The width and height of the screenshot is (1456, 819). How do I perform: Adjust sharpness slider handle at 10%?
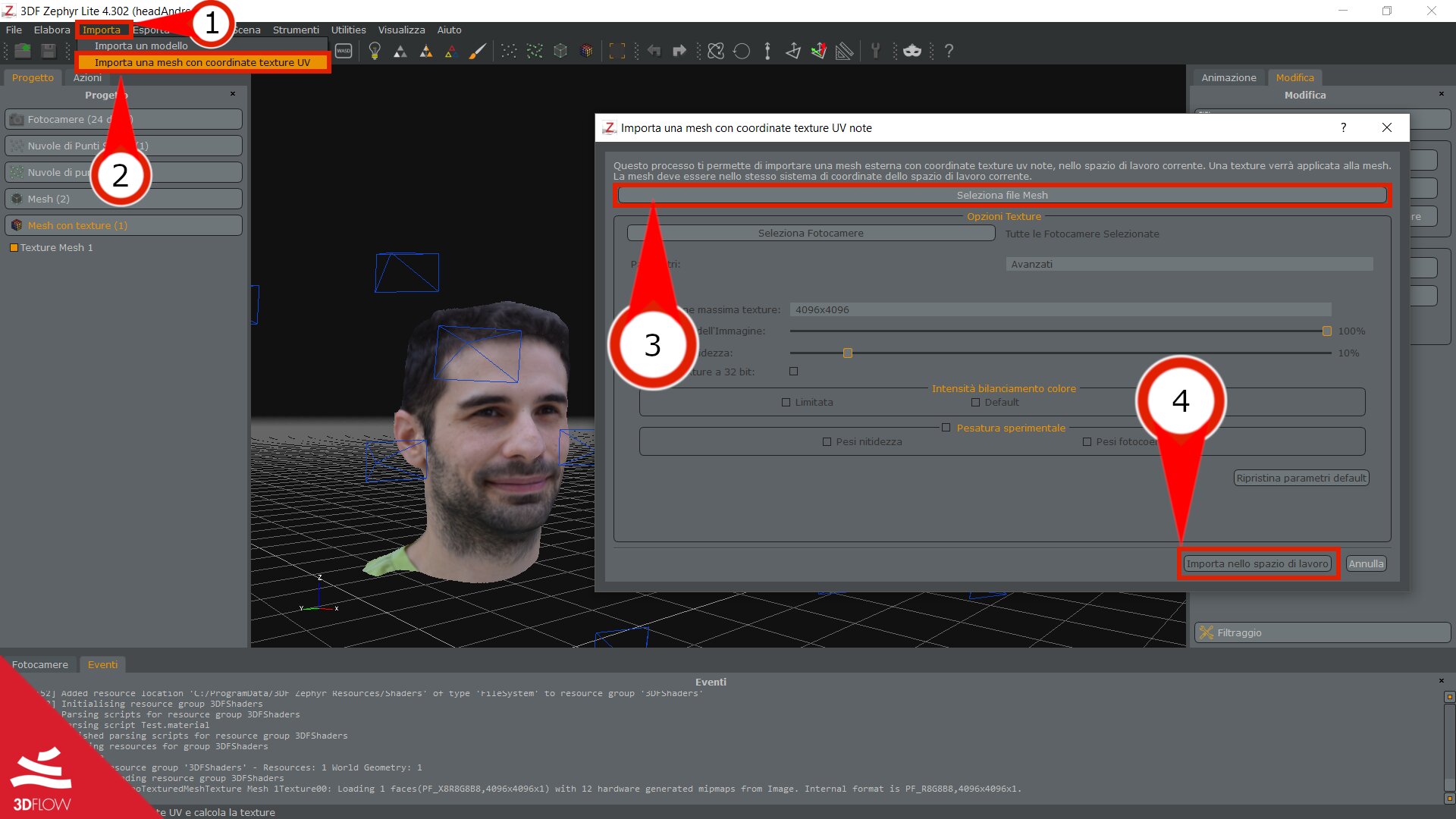point(848,353)
